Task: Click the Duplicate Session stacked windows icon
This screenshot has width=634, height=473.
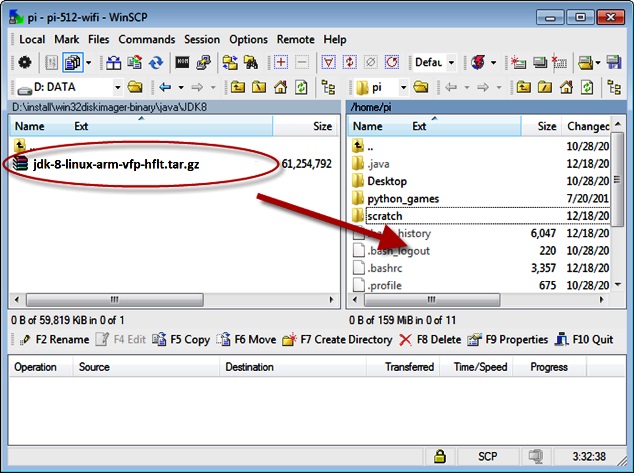Action: (539, 63)
